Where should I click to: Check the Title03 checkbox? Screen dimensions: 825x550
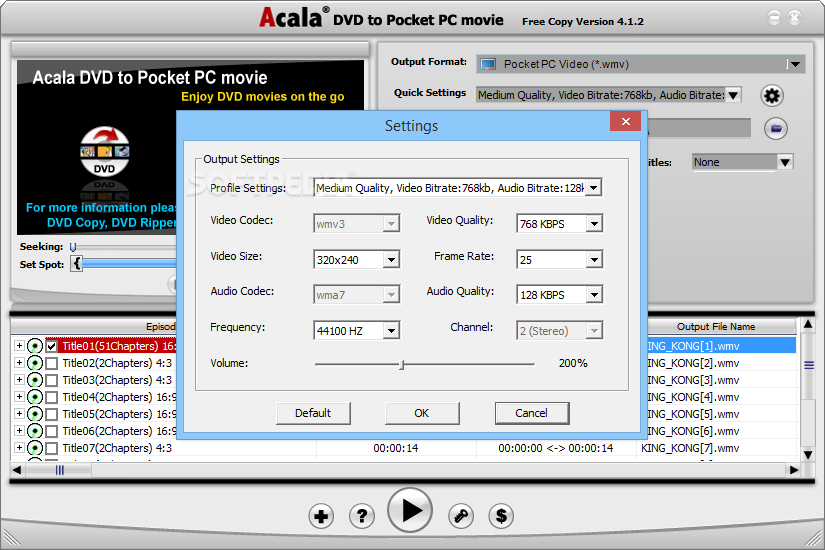click(x=52, y=380)
